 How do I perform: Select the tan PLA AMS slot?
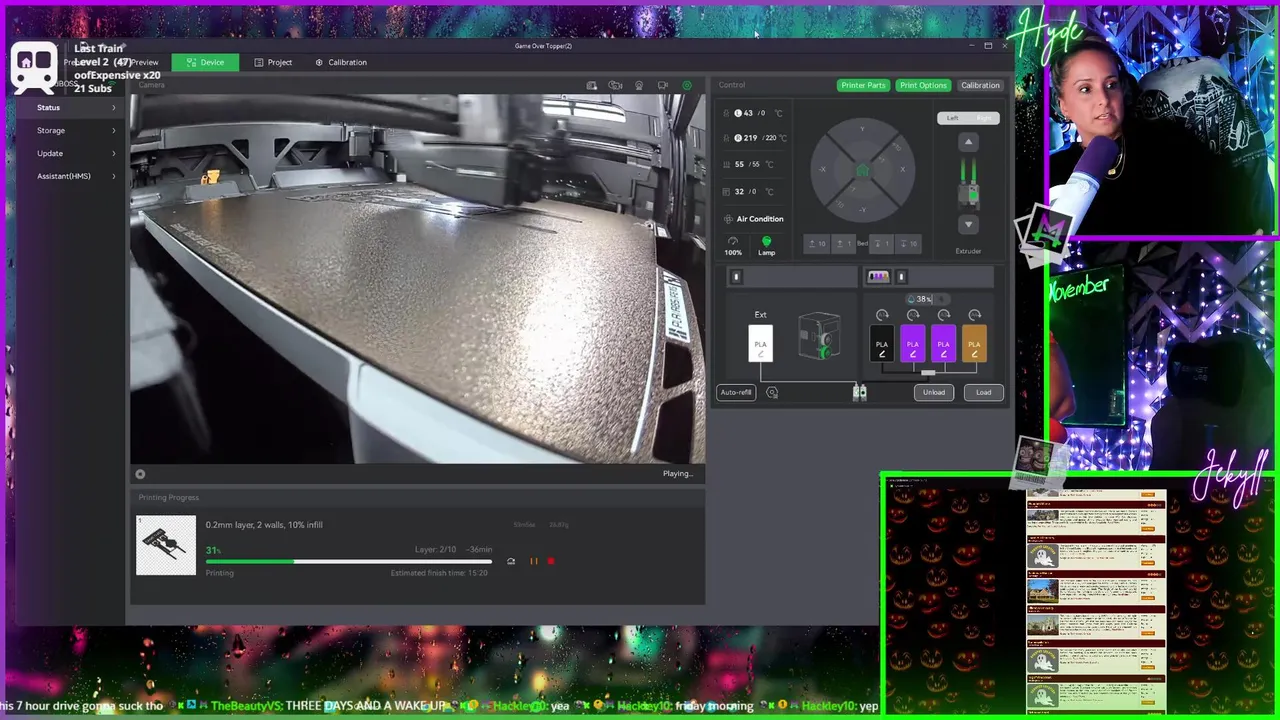tap(975, 344)
